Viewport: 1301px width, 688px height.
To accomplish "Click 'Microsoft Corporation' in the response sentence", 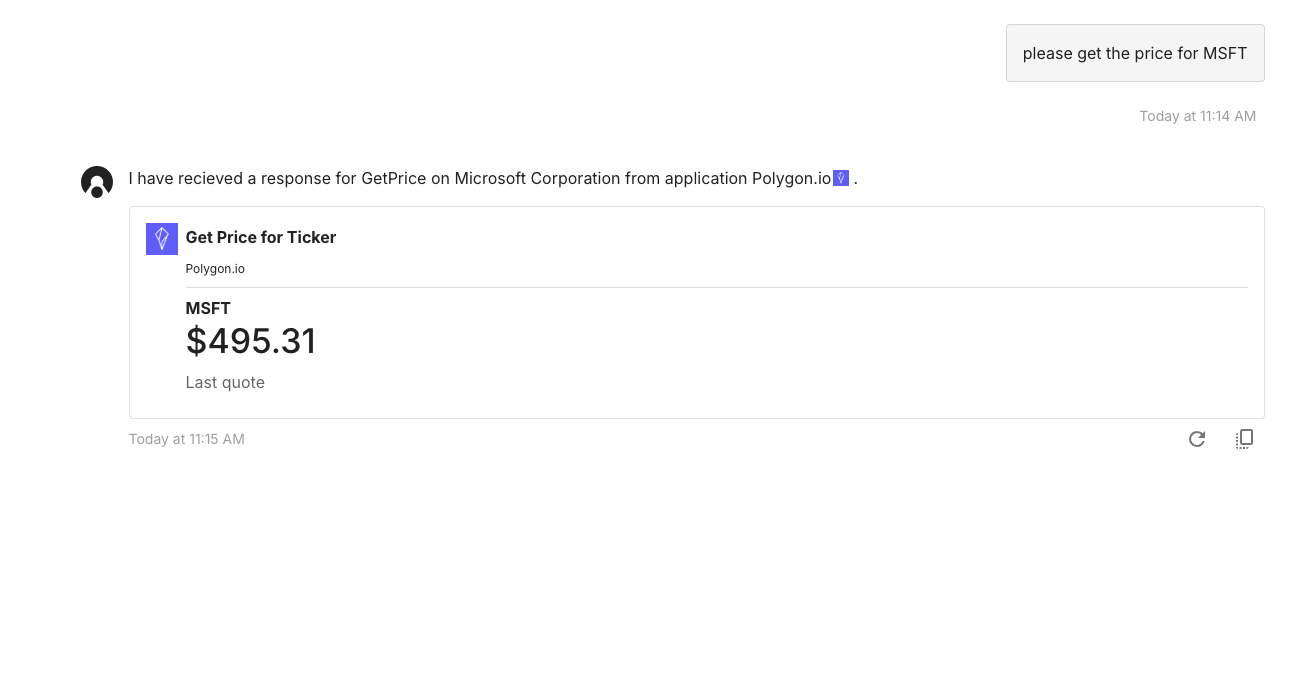I will point(538,178).
